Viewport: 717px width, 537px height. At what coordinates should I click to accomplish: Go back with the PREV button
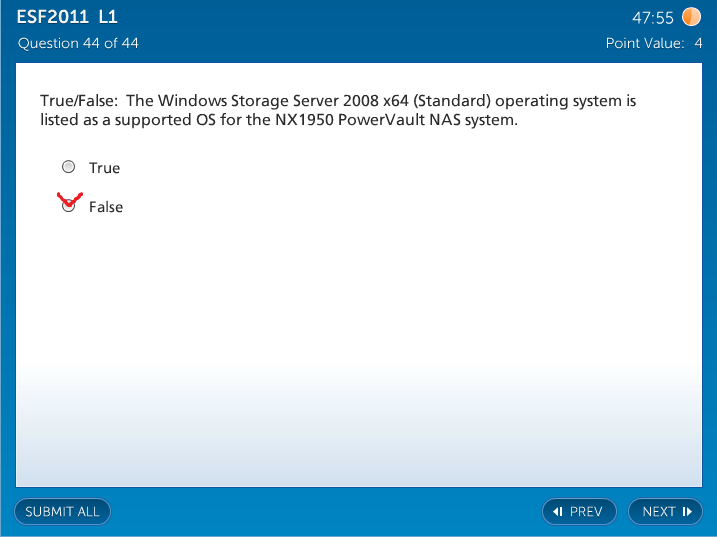(x=578, y=512)
